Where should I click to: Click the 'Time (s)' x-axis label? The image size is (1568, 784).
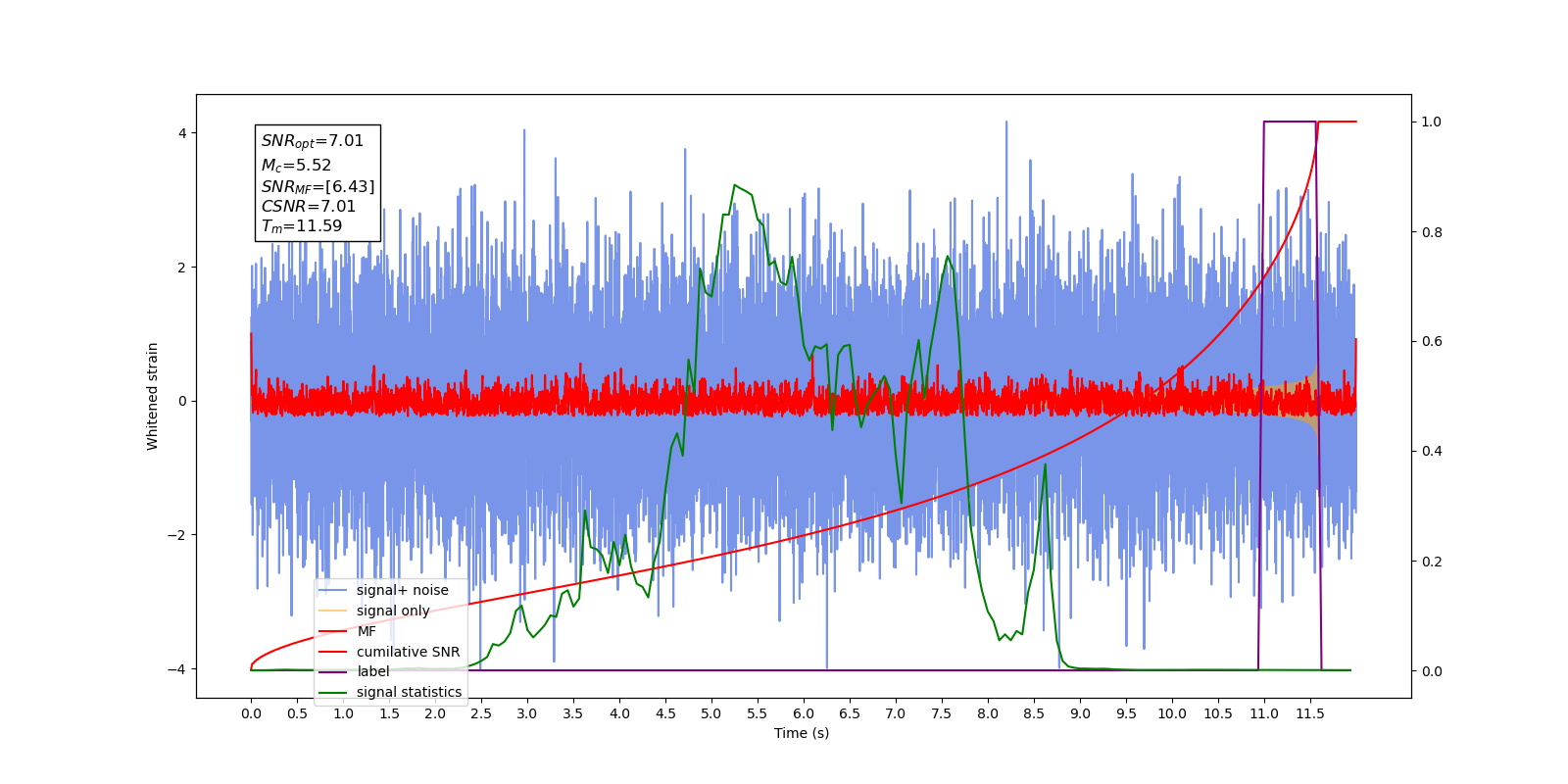pos(802,733)
